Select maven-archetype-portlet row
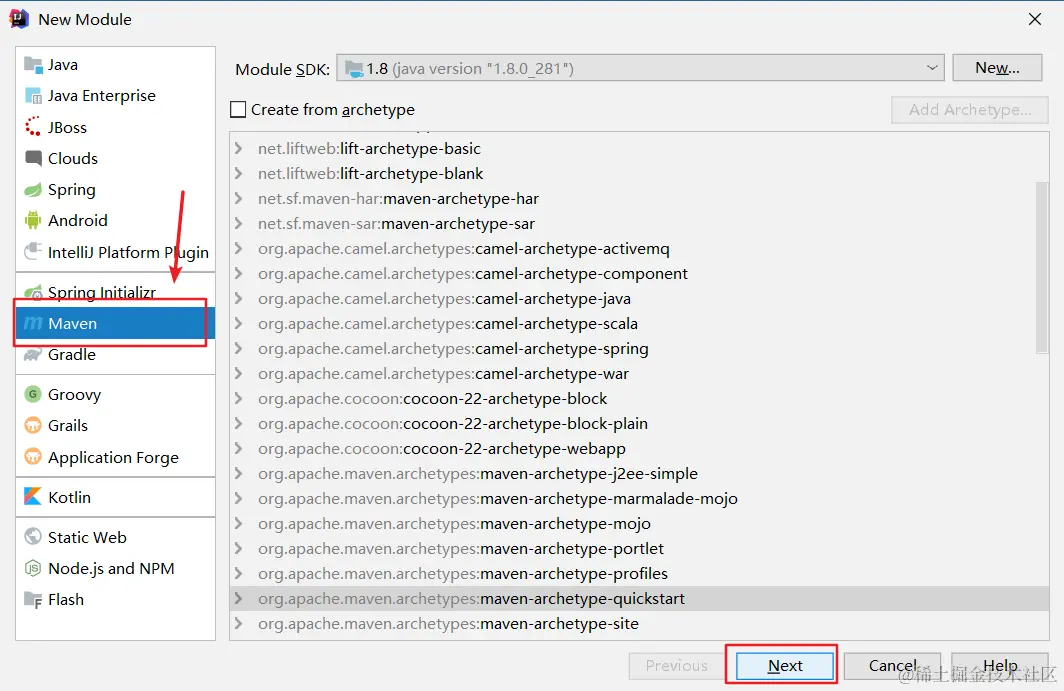This screenshot has height=691, width=1064. [639, 548]
